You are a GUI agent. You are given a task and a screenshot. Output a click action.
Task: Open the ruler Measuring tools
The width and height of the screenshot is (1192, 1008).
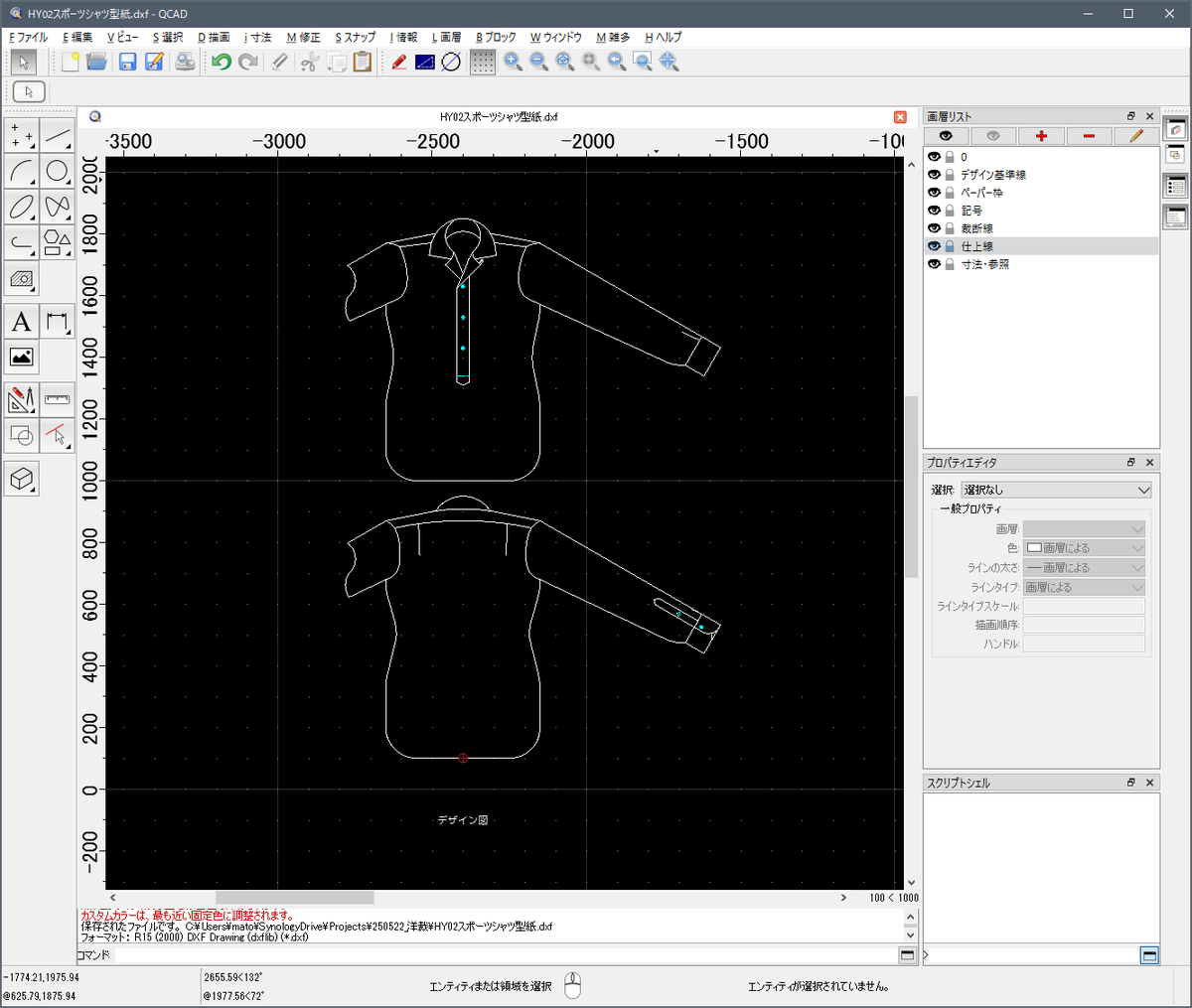[58, 399]
